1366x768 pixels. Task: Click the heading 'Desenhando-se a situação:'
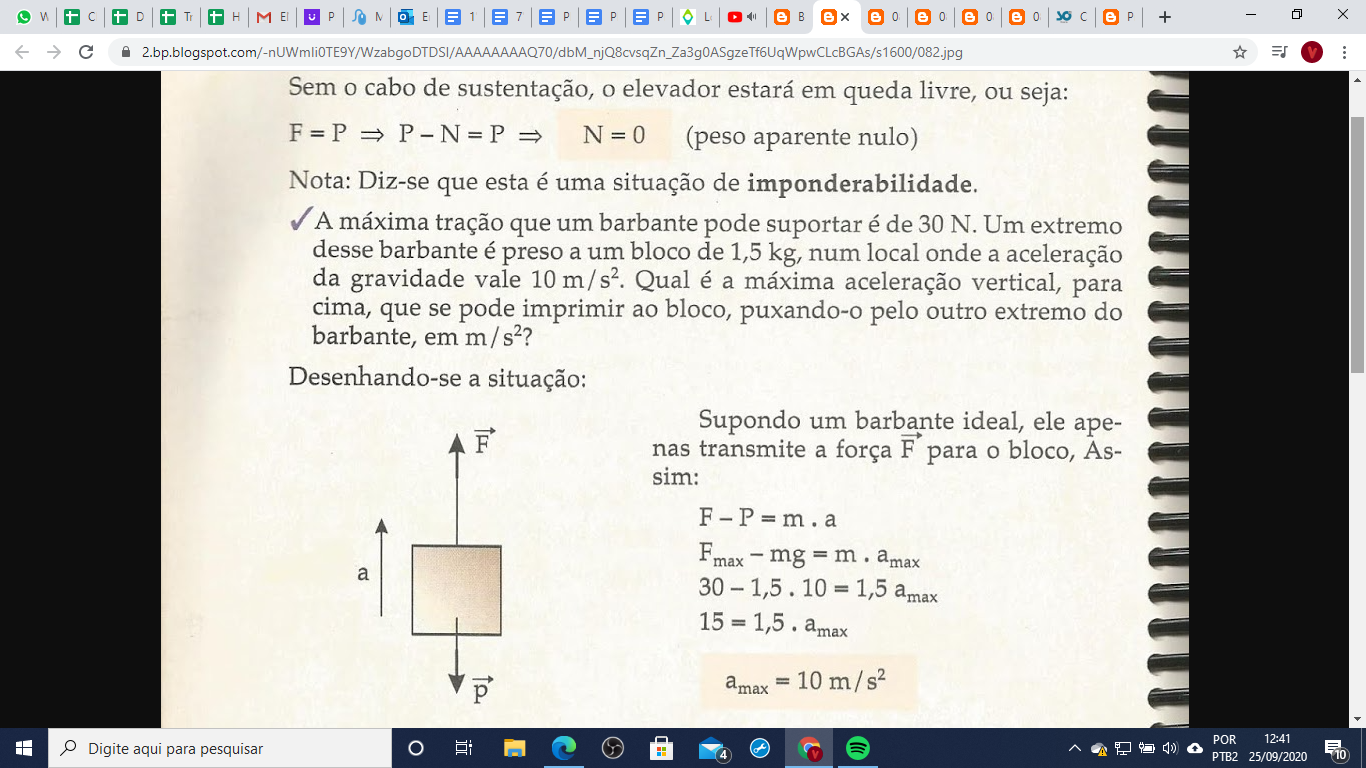tap(437, 378)
